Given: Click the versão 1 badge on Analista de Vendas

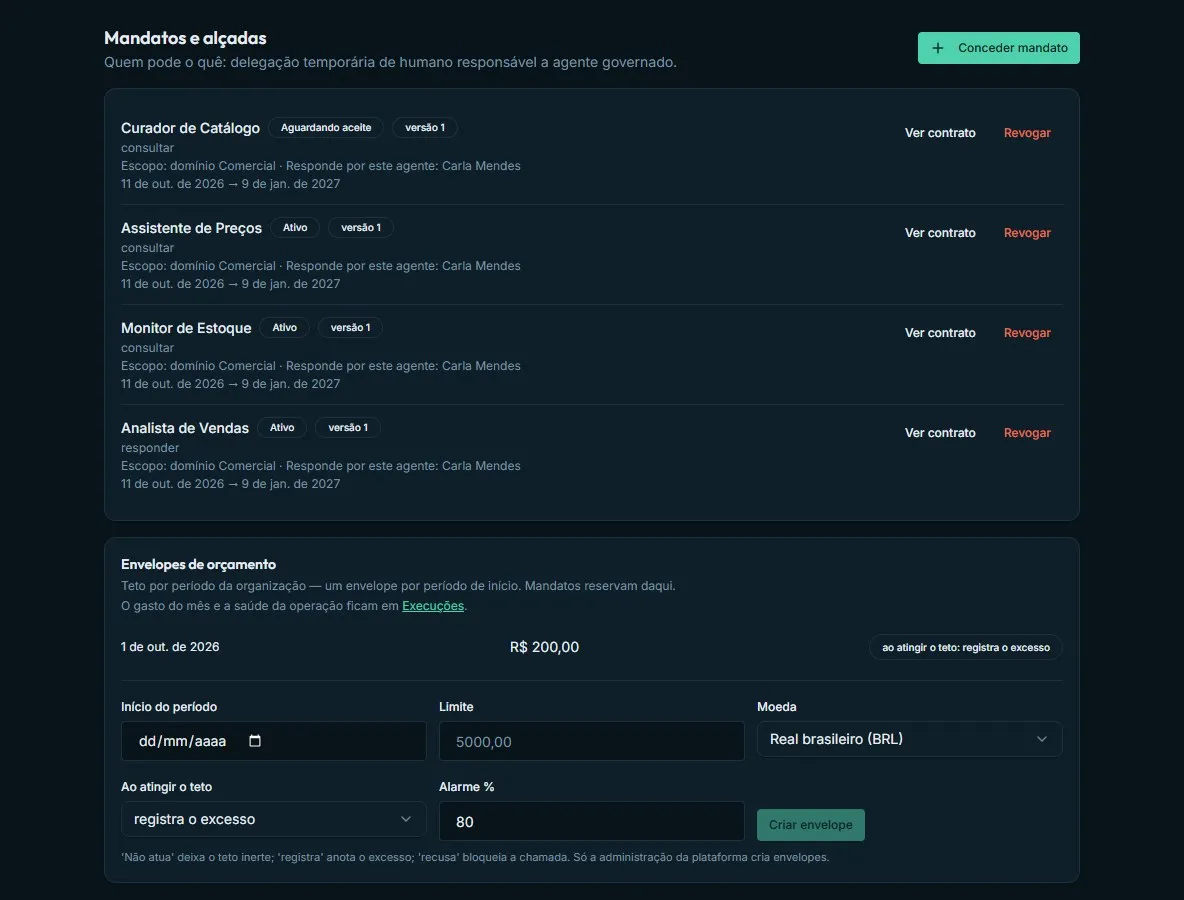Looking at the screenshot, I should [348, 428].
